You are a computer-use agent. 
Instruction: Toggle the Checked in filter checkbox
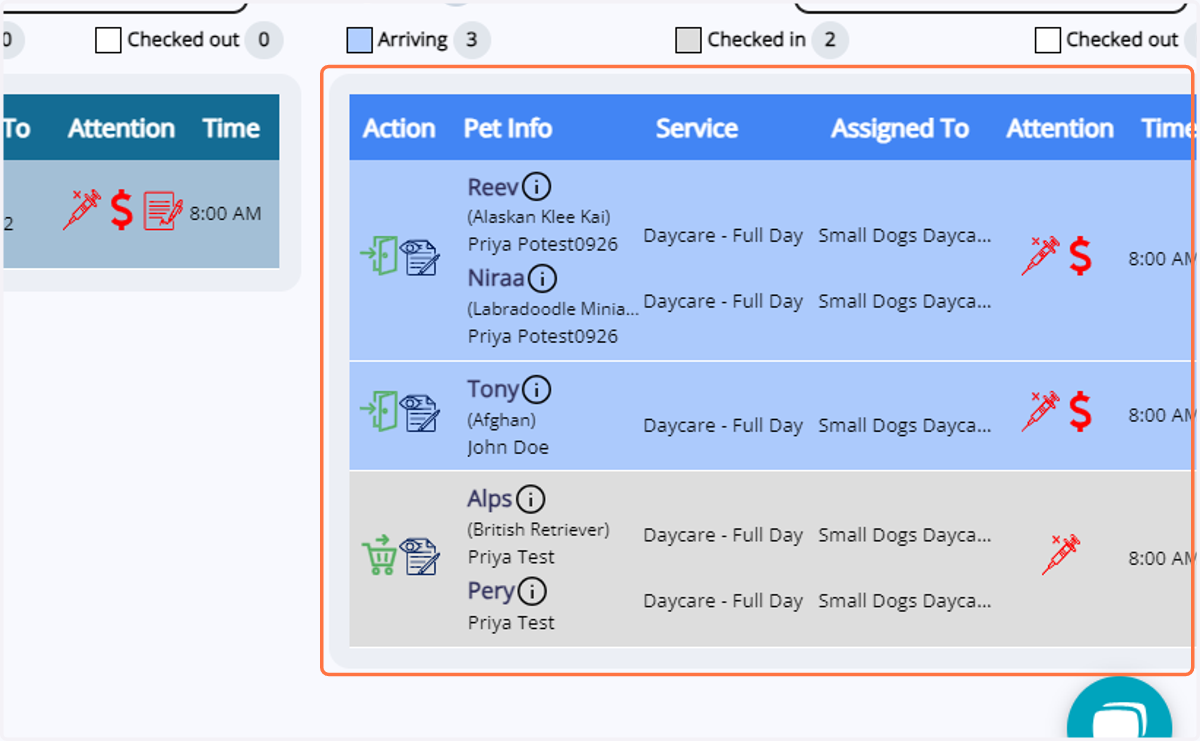689,40
